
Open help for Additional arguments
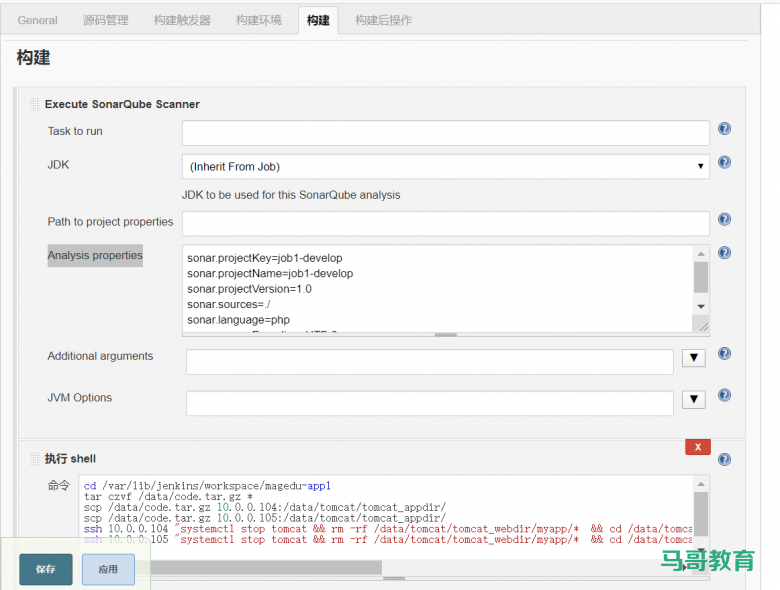(x=724, y=354)
